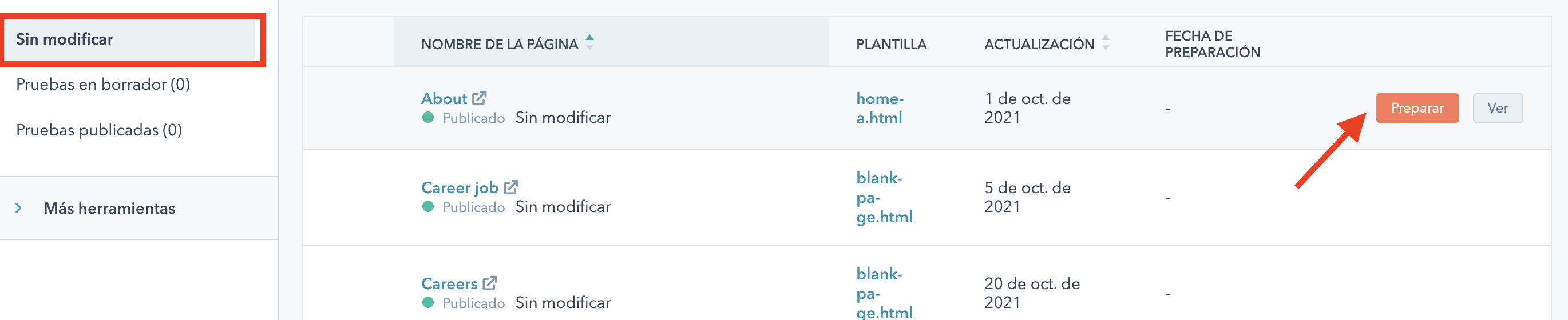Sort by Actualización column arrows
Screen dimensions: 1568x320
pos(1106,43)
